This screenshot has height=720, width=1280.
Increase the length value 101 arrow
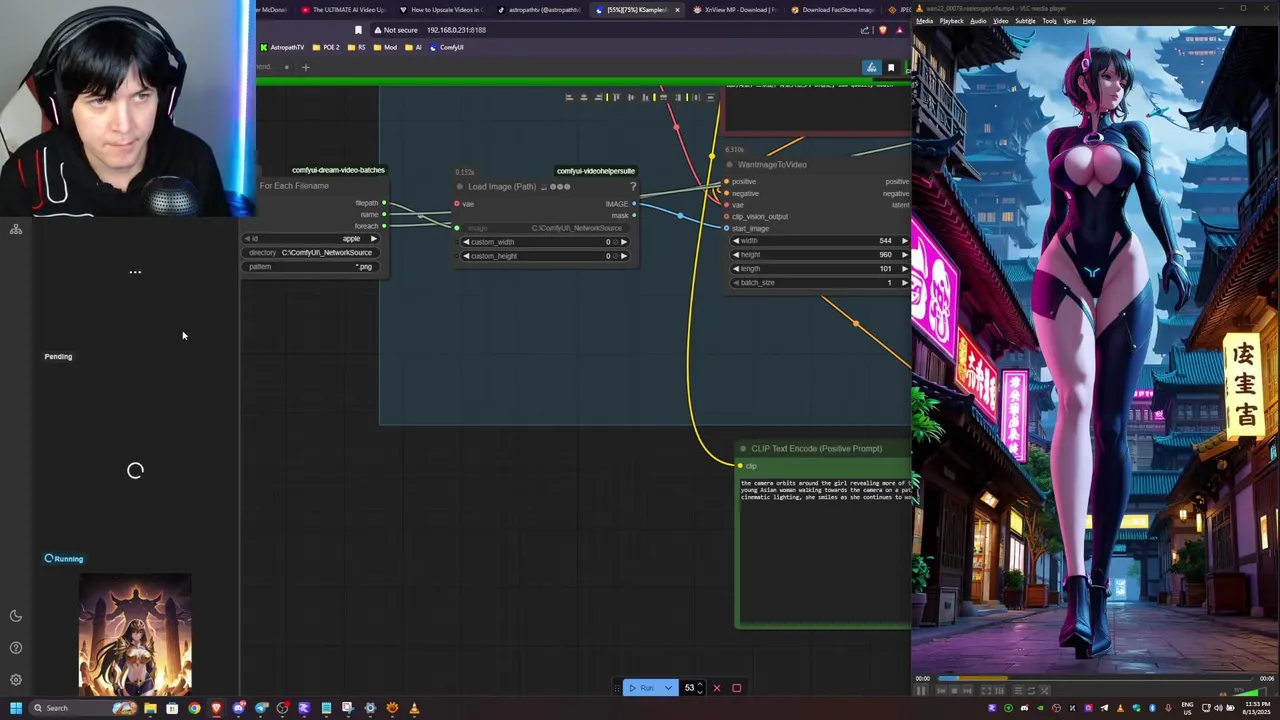pos(905,269)
